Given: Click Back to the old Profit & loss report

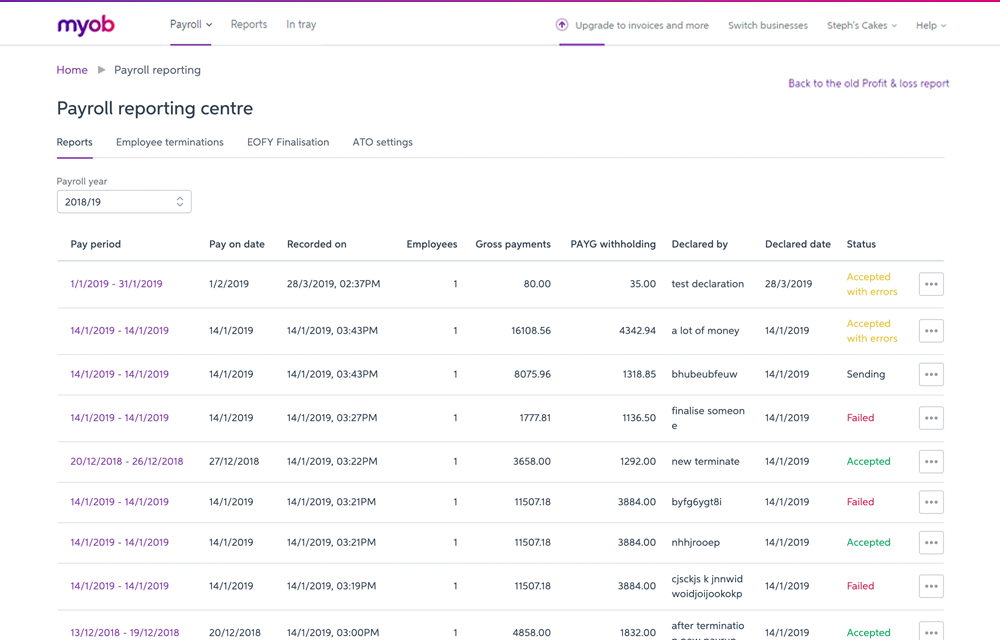Looking at the screenshot, I should click(868, 83).
